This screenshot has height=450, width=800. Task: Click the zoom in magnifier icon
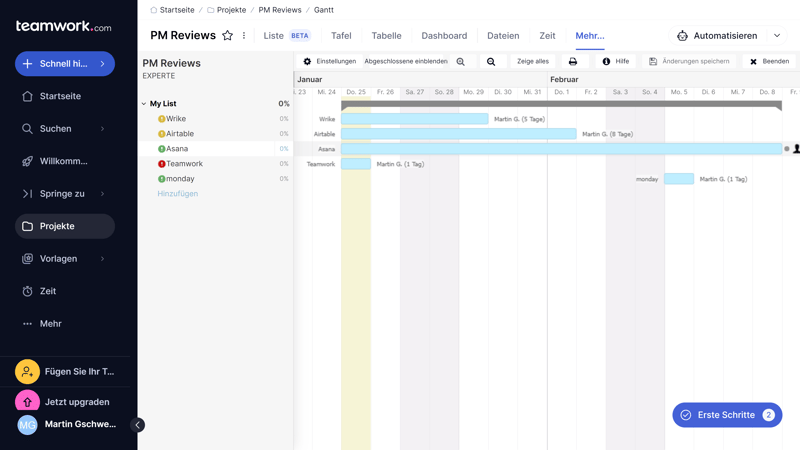tap(461, 62)
